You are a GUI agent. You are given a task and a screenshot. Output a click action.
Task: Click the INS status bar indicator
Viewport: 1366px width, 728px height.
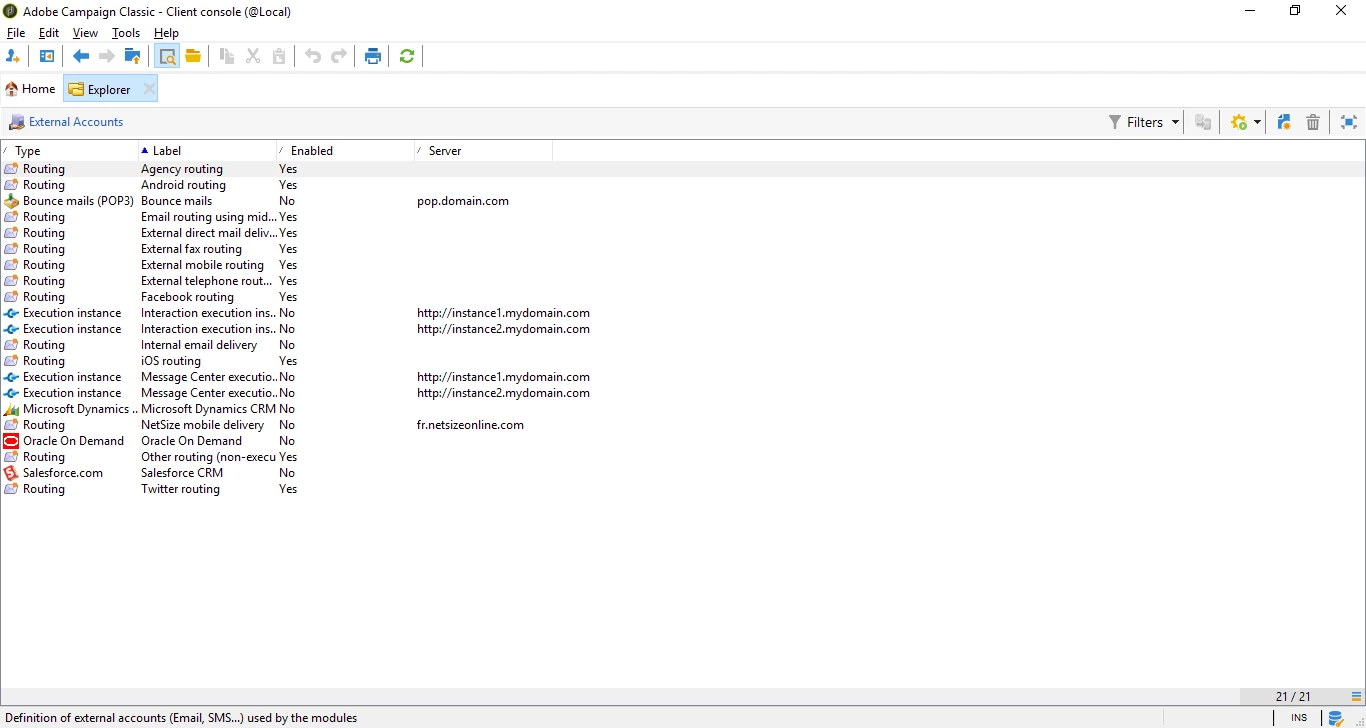pos(1298,718)
